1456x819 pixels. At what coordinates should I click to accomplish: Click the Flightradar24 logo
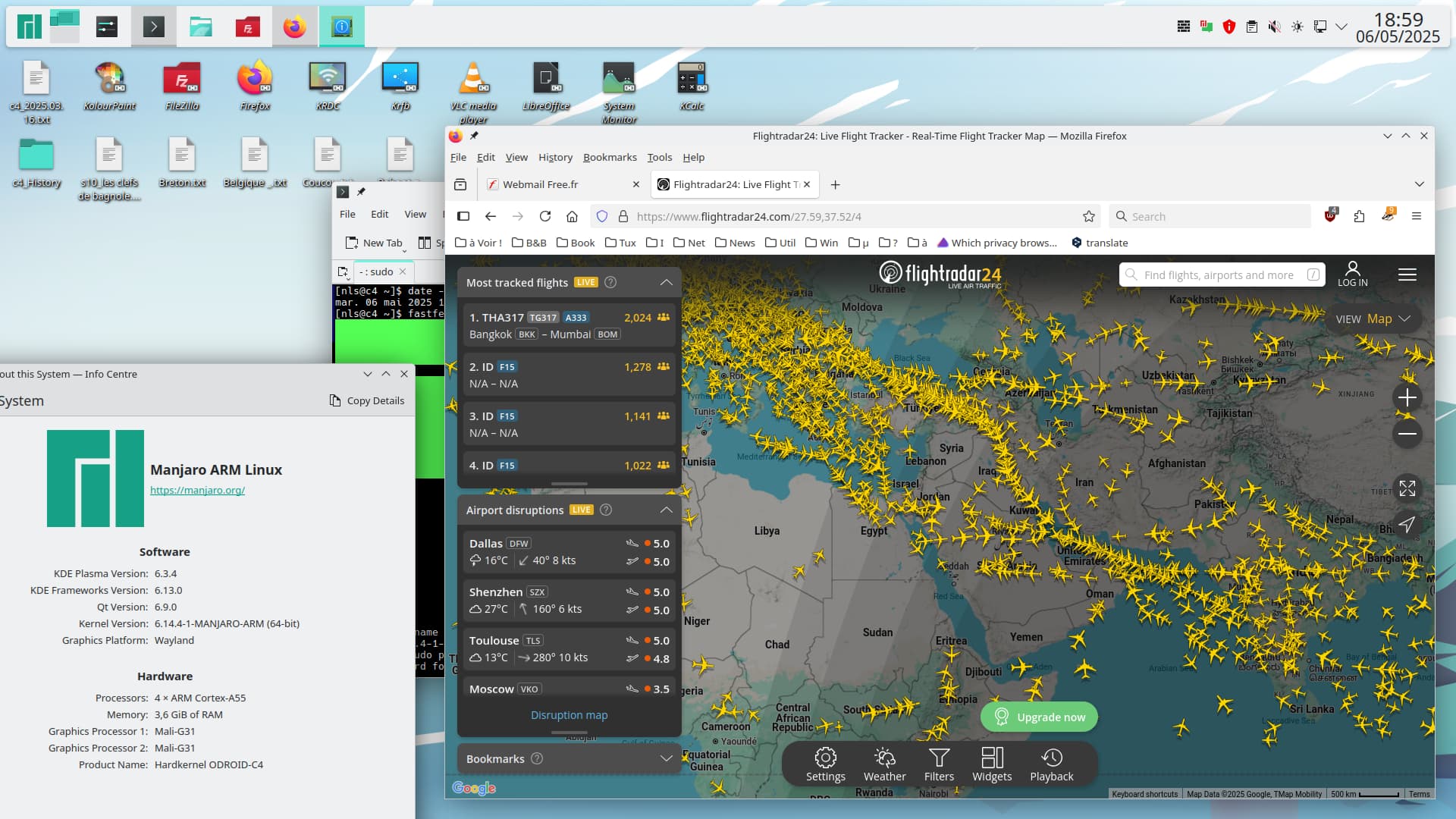pyautogui.click(x=940, y=275)
